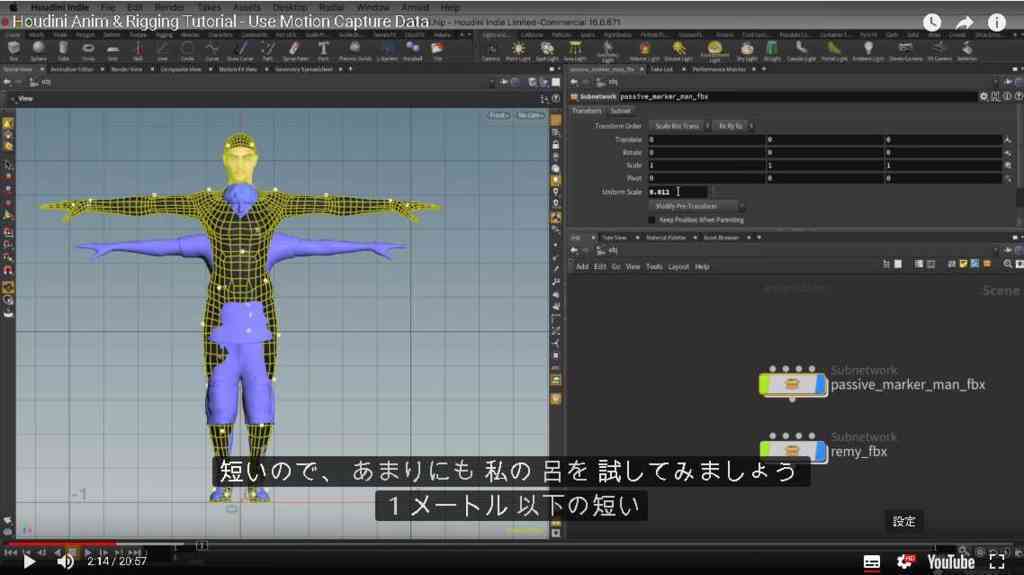
Task: Open the YouTube settings gear
Action: pos(904,562)
